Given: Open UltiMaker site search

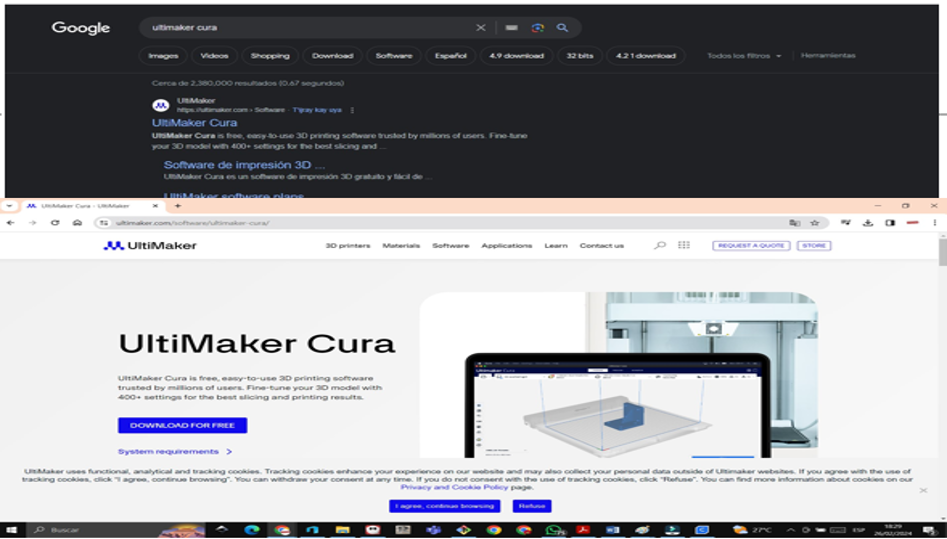Looking at the screenshot, I should 660,245.
